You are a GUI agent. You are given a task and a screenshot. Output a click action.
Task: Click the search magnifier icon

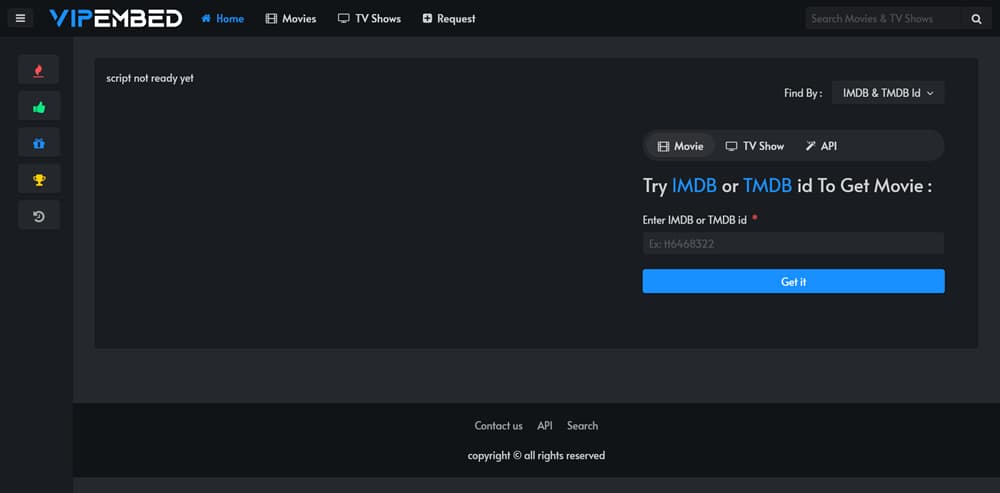coord(976,18)
